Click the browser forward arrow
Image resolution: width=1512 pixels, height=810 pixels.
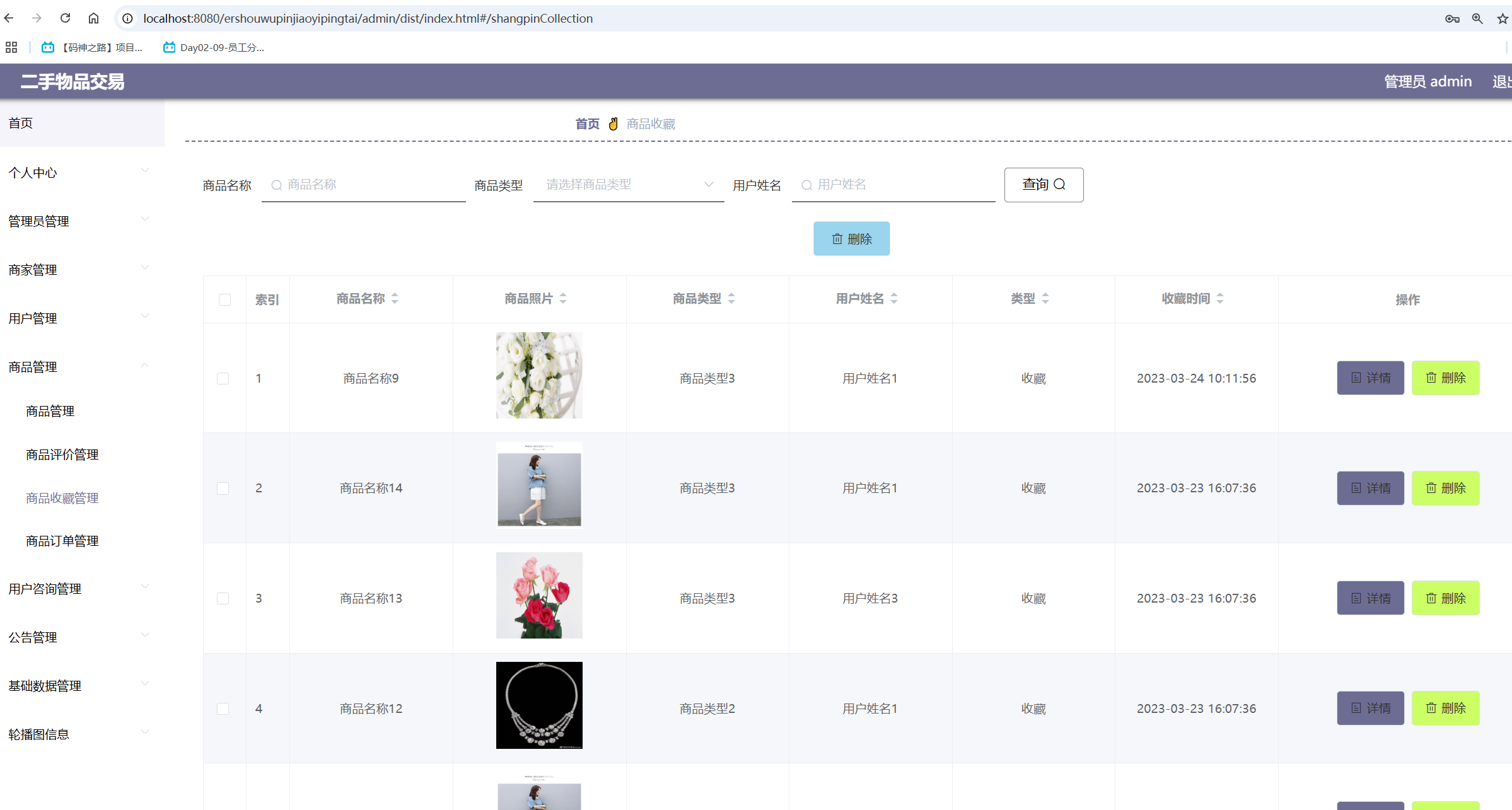coord(37,18)
